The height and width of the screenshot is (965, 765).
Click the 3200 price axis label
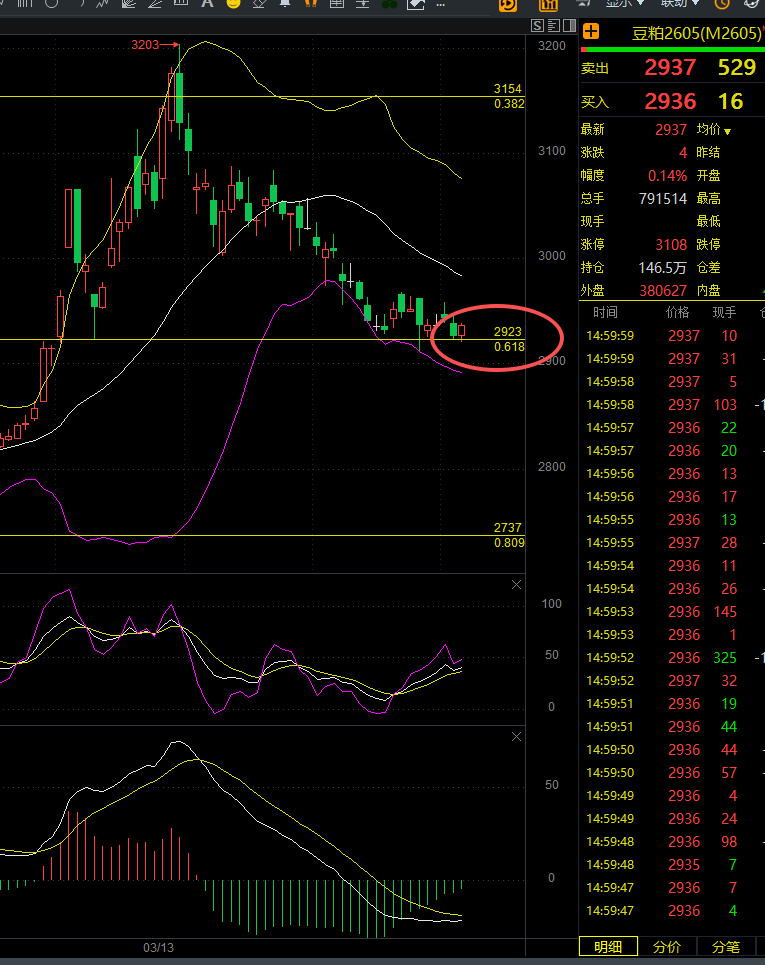[x=551, y=46]
